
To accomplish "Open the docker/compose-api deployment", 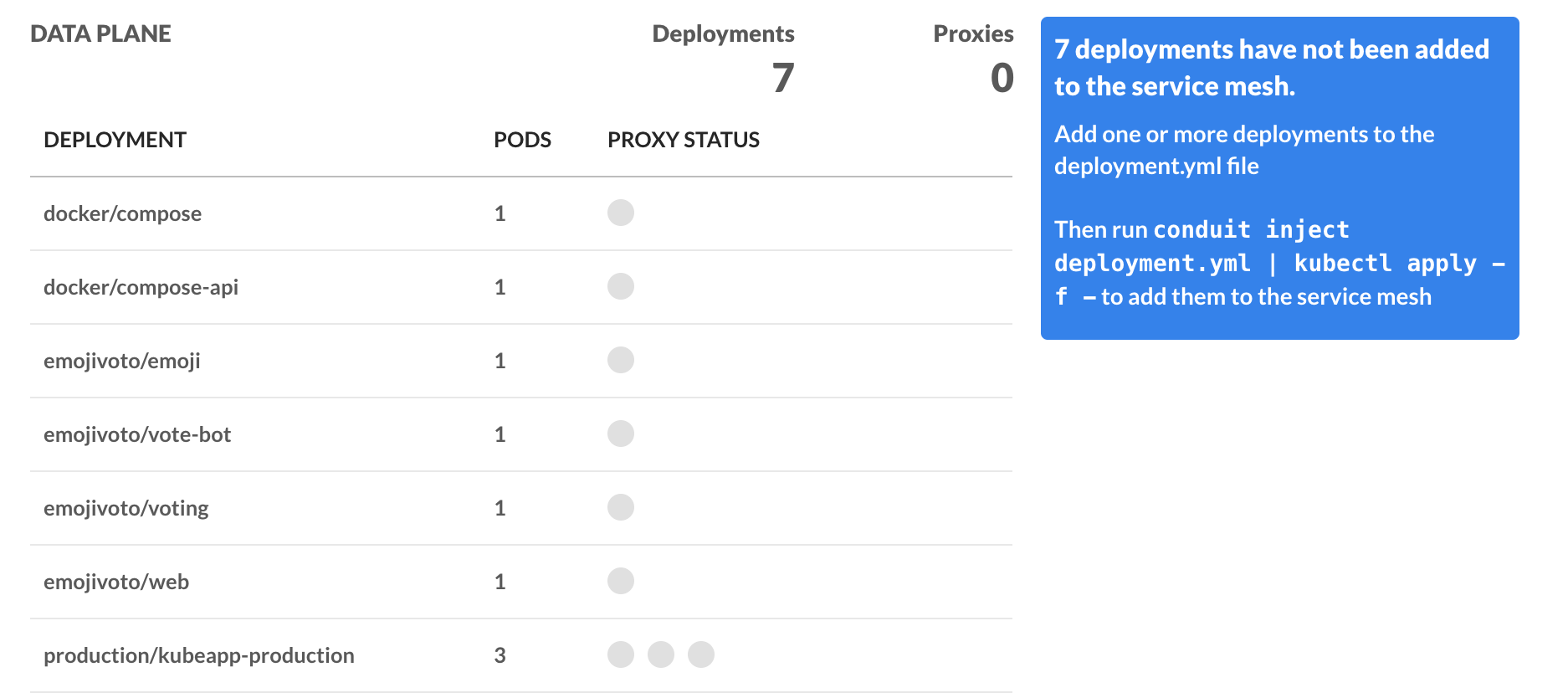I will 141,287.
